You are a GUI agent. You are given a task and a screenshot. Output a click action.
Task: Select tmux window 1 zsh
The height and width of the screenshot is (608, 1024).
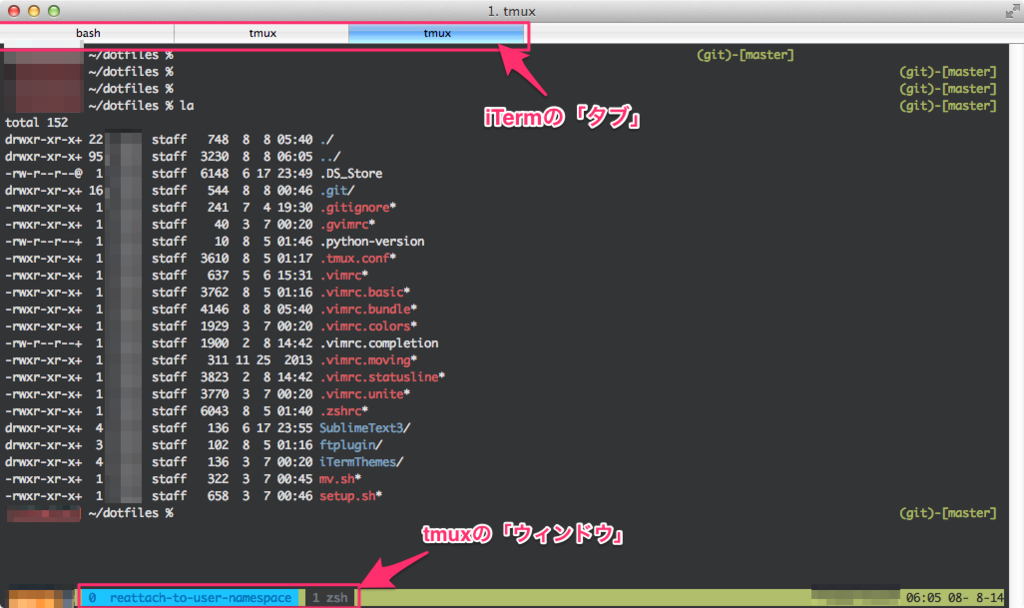coord(330,598)
